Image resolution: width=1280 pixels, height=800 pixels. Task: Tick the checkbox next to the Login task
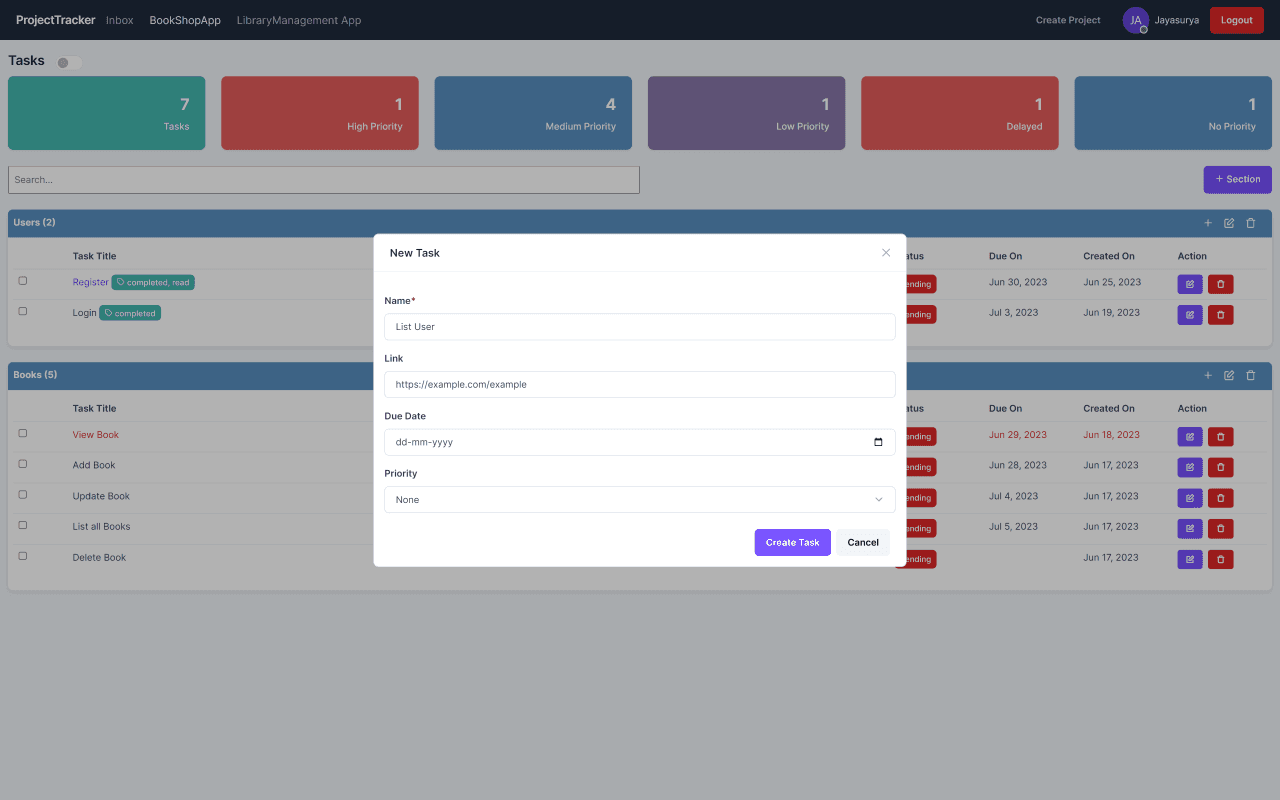click(22, 310)
